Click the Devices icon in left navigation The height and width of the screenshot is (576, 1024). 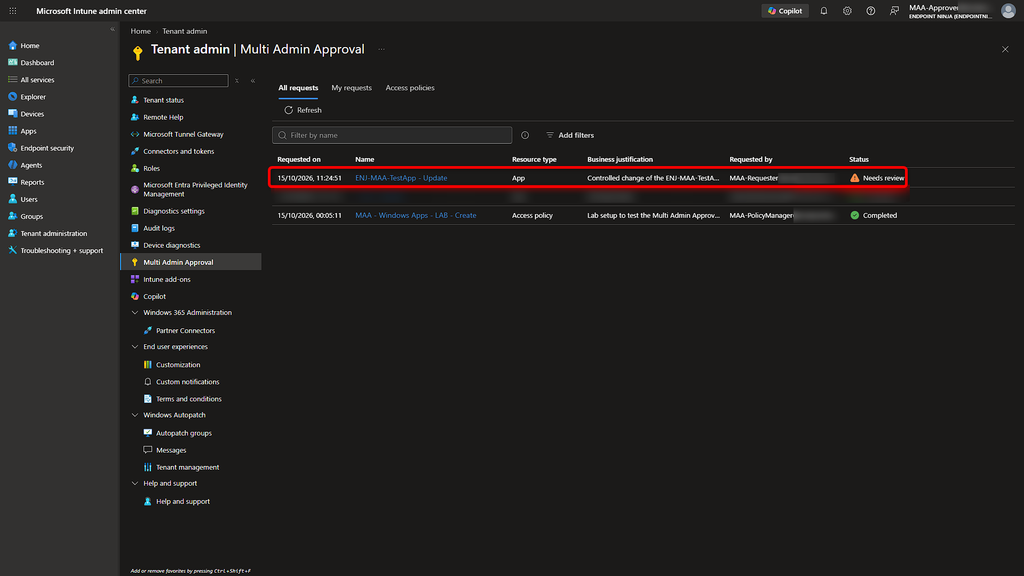coord(12,114)
